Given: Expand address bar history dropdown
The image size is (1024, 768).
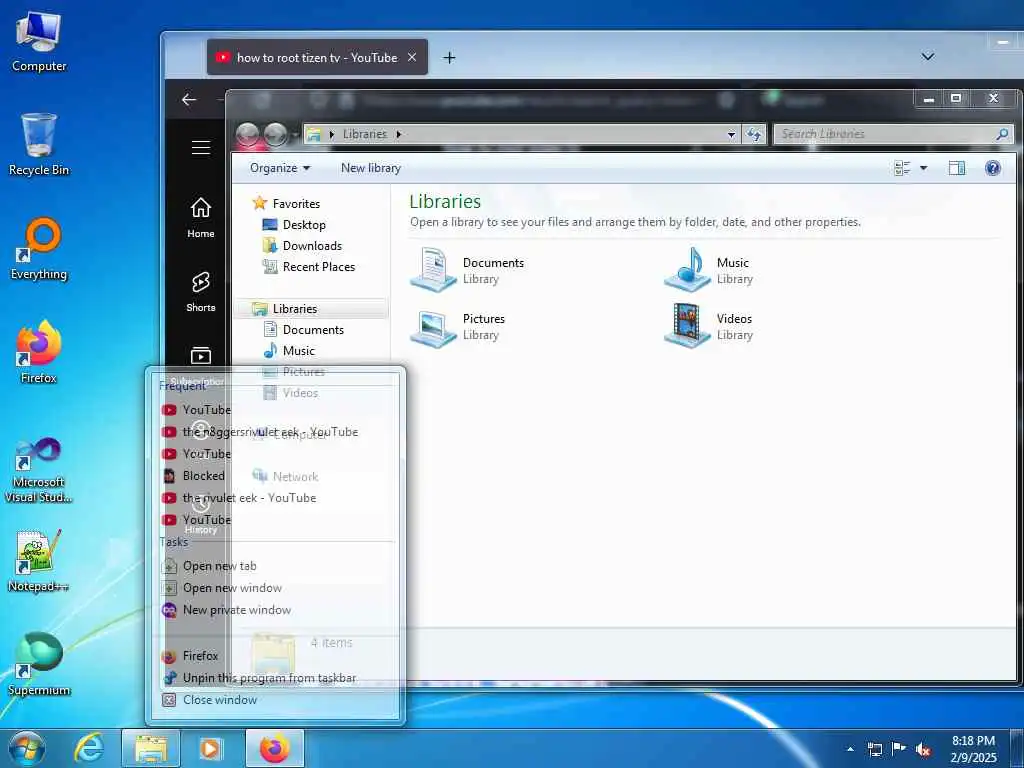Looking at the screenshot, I should click(731, 134).
